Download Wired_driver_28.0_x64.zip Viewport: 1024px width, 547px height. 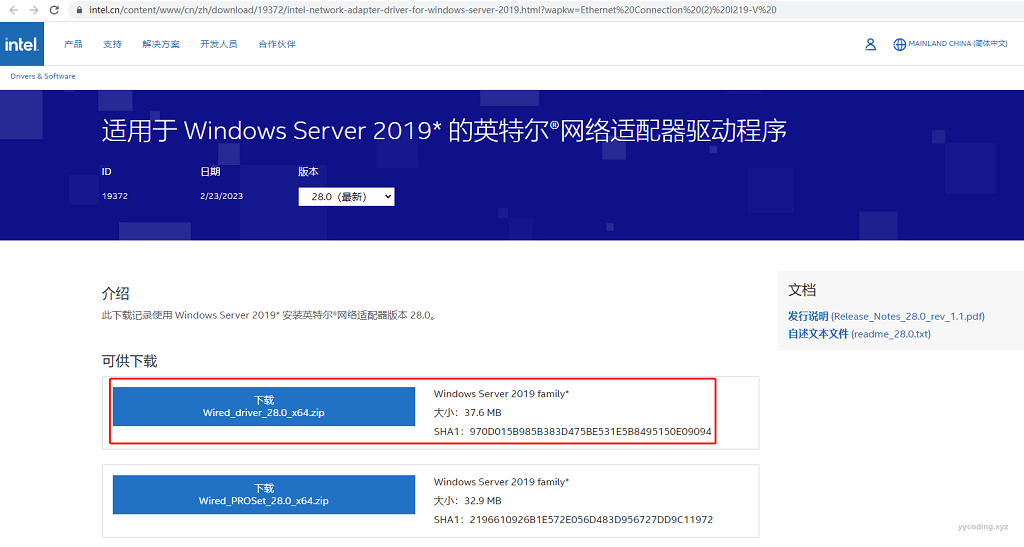(264, 406)
